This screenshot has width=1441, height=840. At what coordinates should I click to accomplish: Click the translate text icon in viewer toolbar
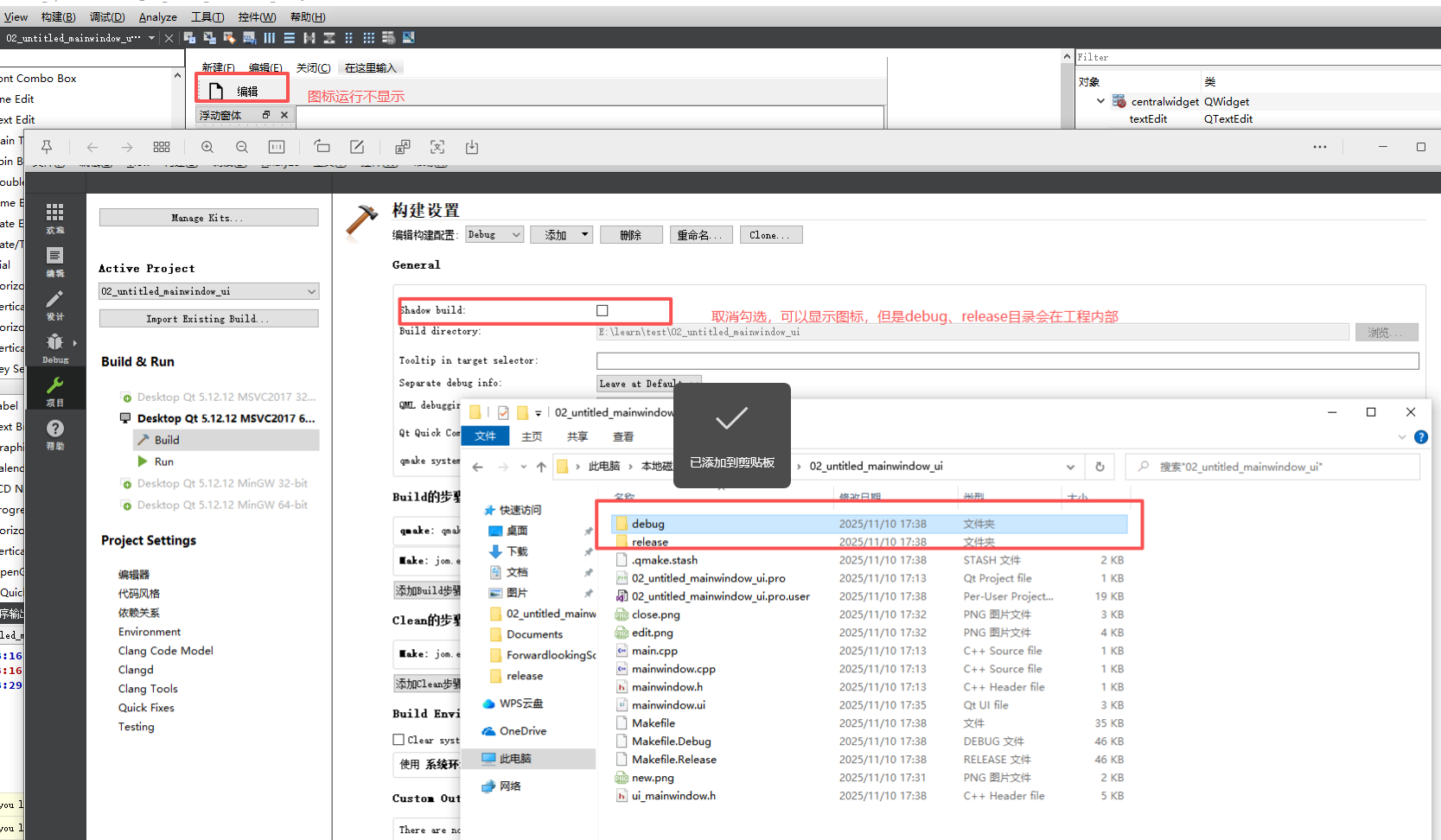(403, 147)
